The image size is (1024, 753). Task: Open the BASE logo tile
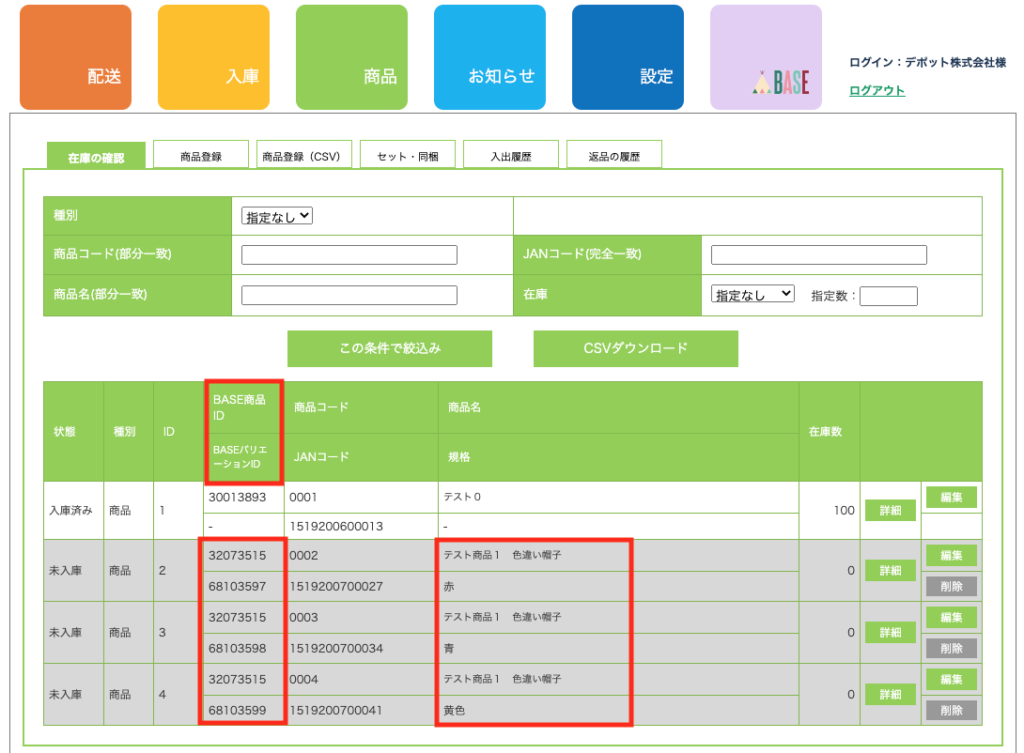(765, 58)
